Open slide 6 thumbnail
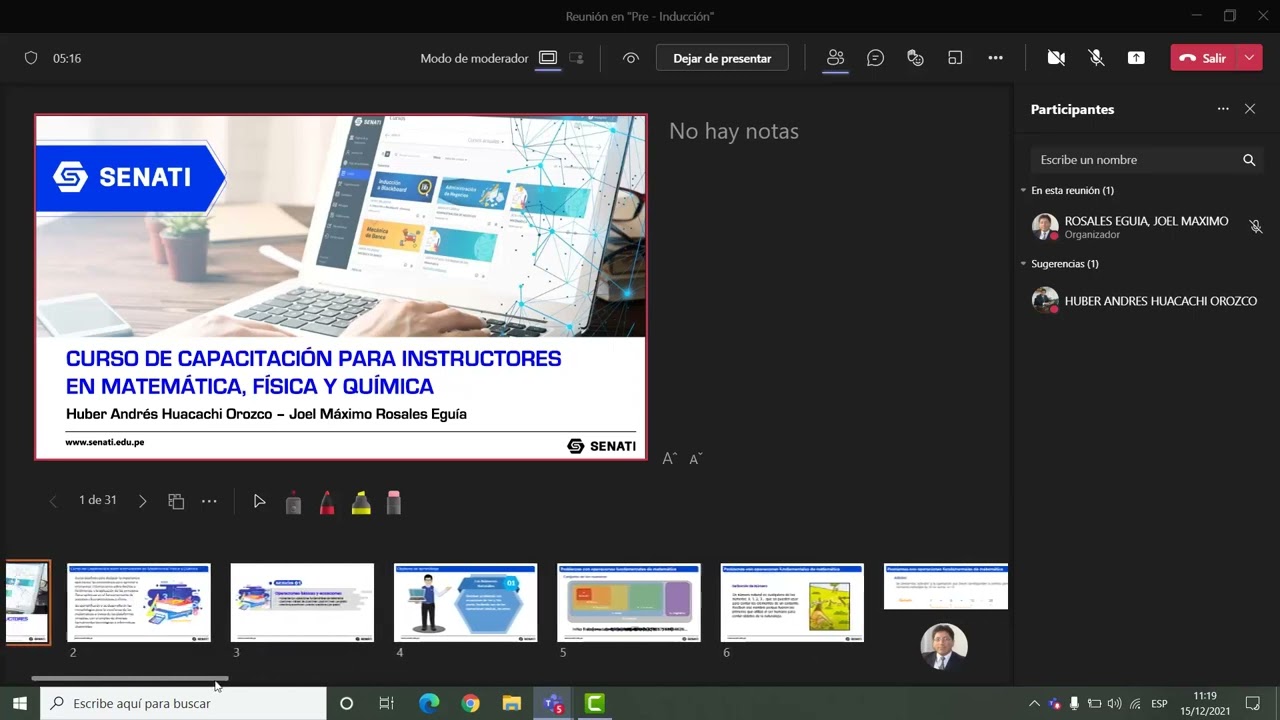 [x=792, y=602]
